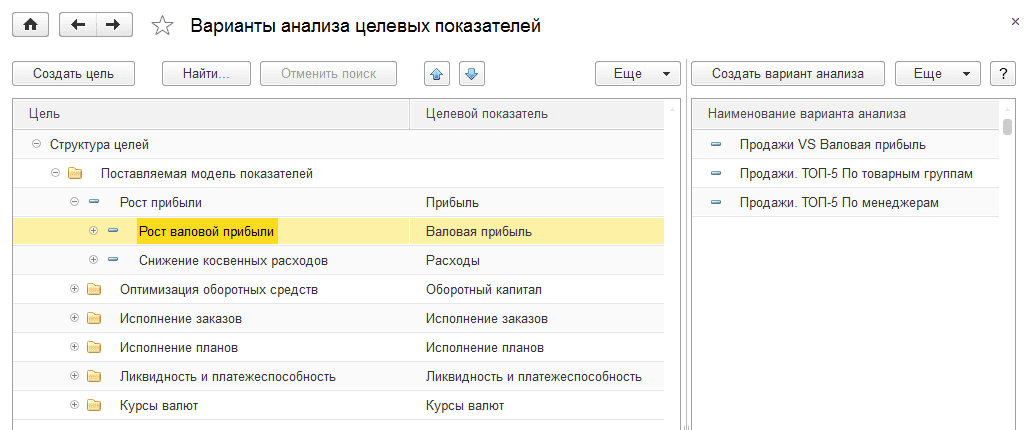Go forward with the right arrow
Screen dimensions: 1033x430
click(115, 26)
